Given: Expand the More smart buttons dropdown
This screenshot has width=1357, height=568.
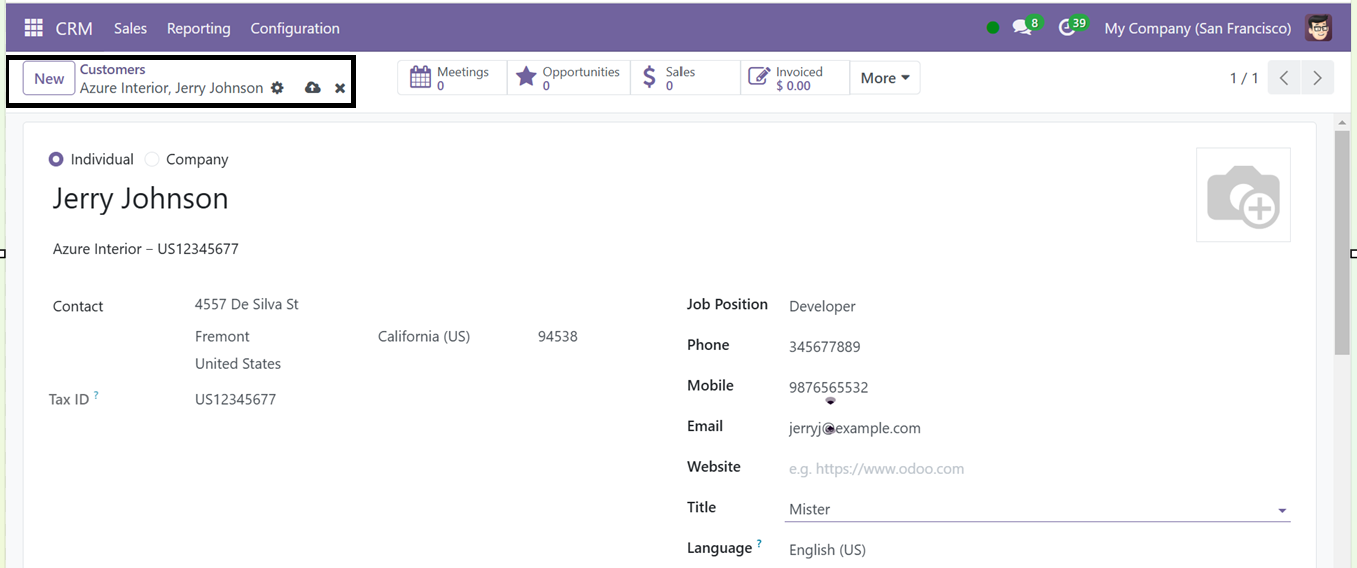Looking at the screenshot, I should coord(885,78).
